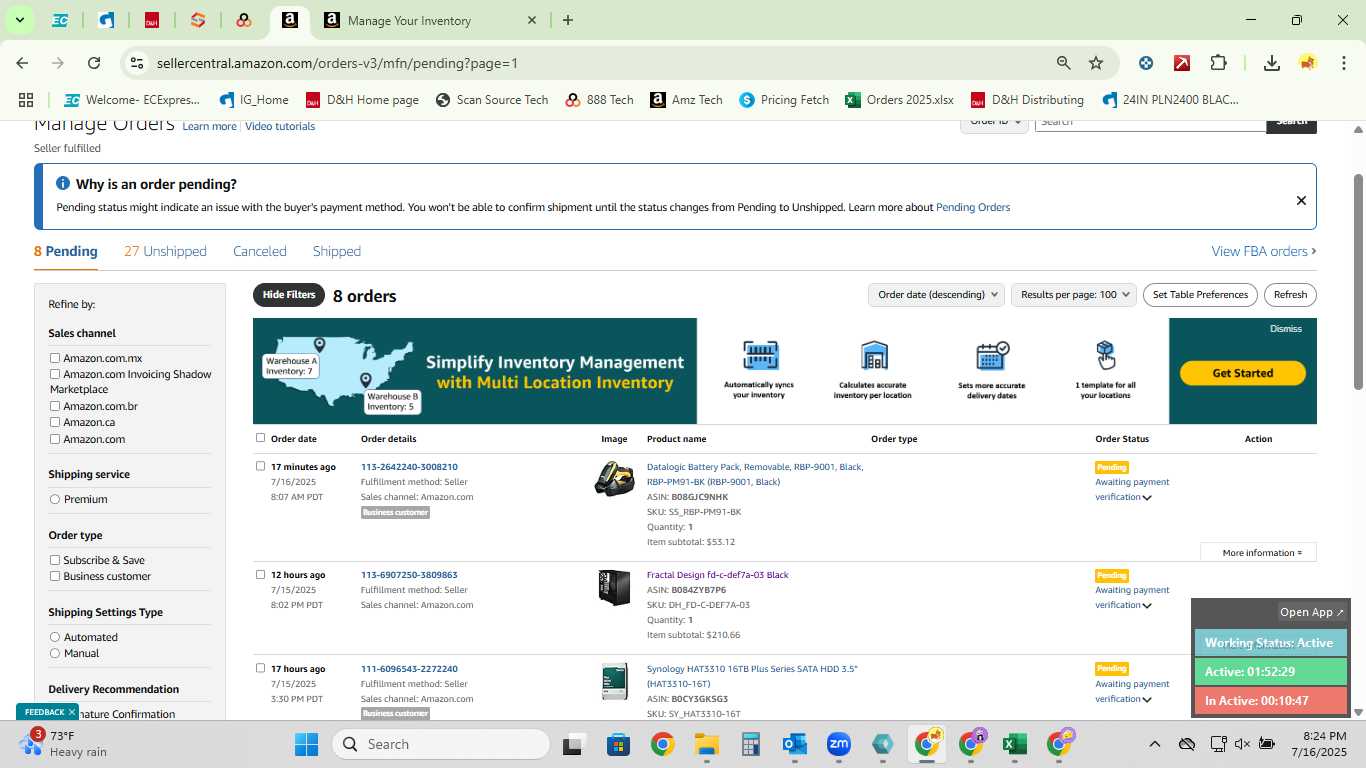Select order 113-2642240-3008210 checkbox
The width and height of the screenshot is (1366, 768).
point(261,466)
